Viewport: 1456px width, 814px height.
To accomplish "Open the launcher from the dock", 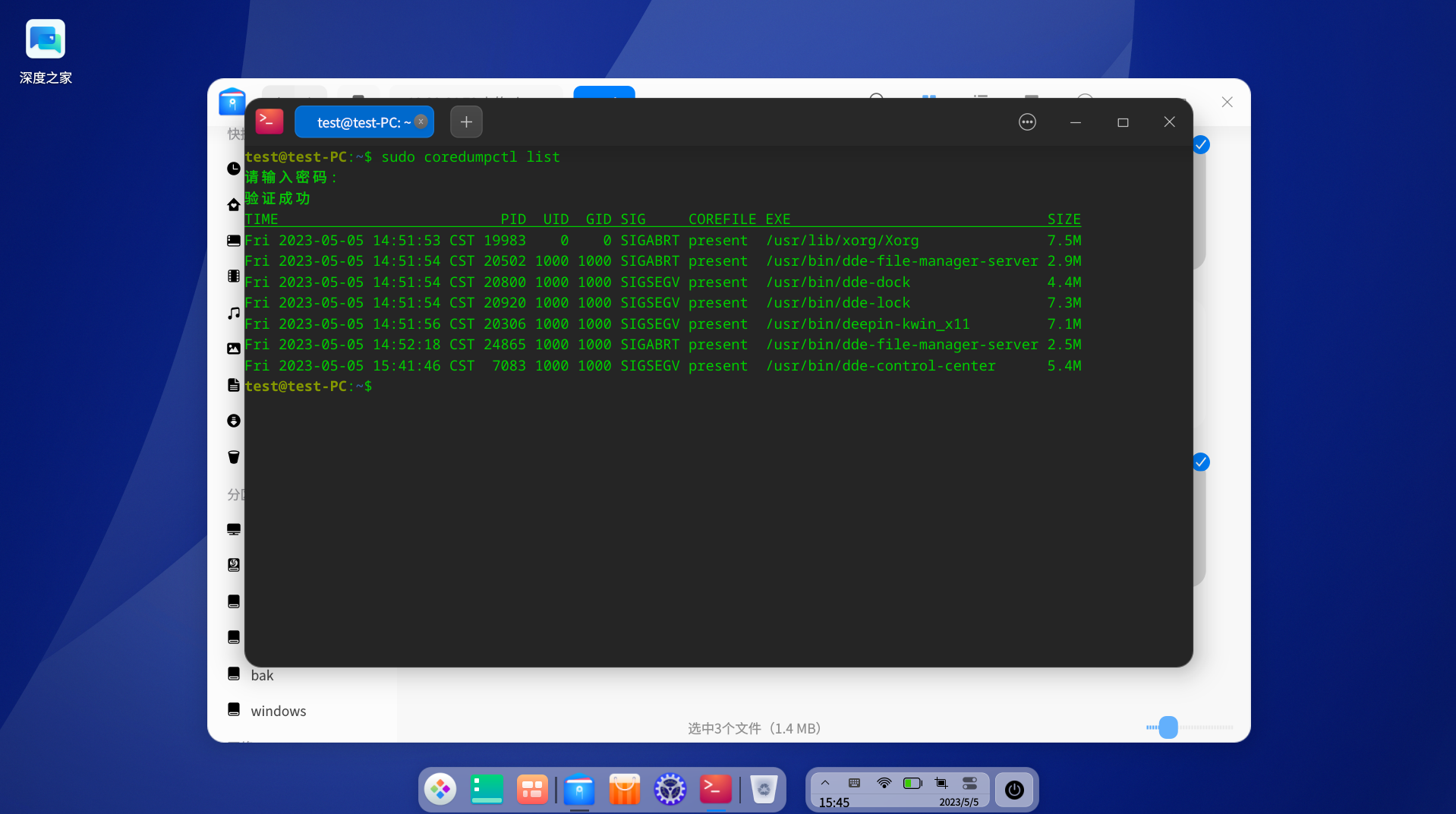I will (440, 790).
